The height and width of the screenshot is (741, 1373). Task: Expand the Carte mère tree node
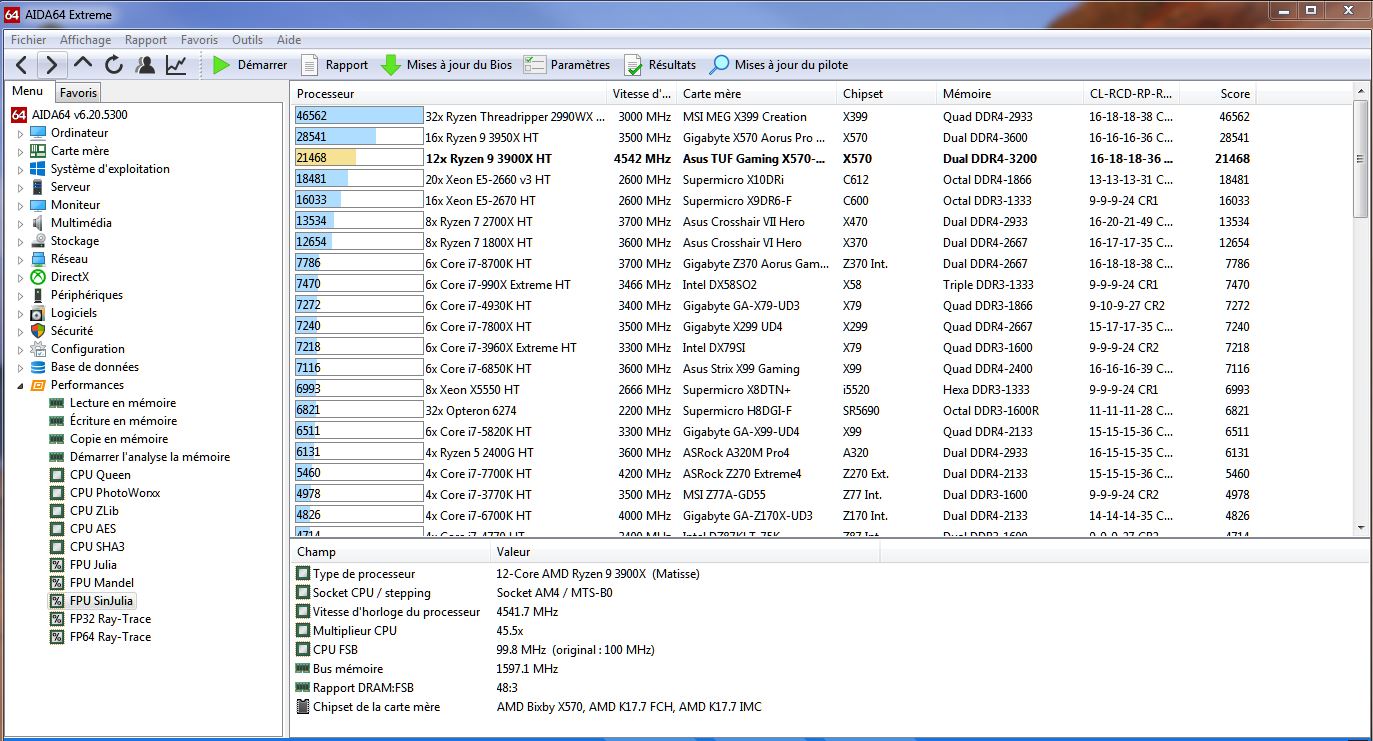click(x=20, y=151)
